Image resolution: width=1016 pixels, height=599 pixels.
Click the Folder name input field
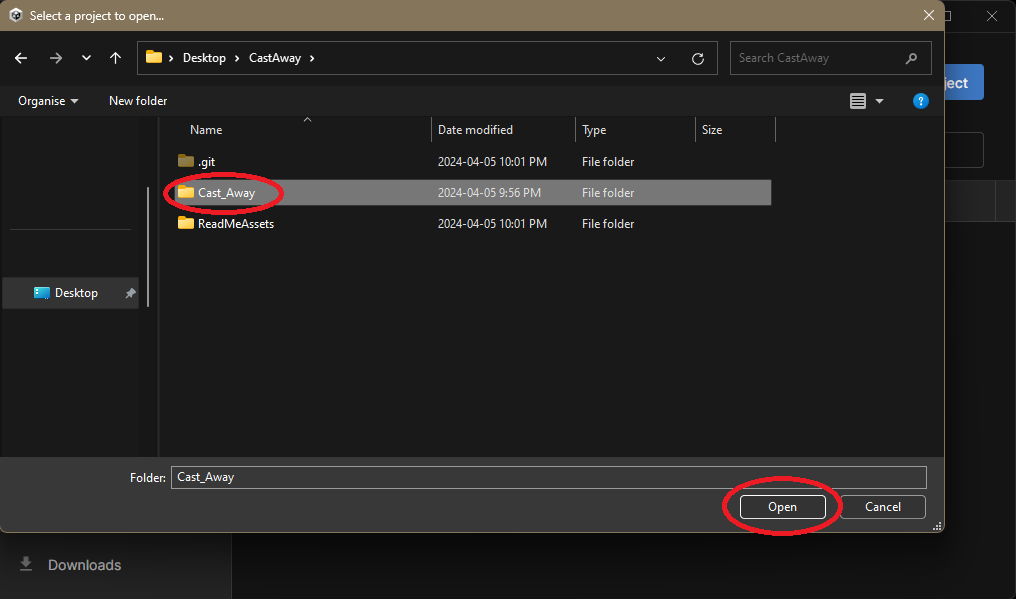(x=548, y=477)
